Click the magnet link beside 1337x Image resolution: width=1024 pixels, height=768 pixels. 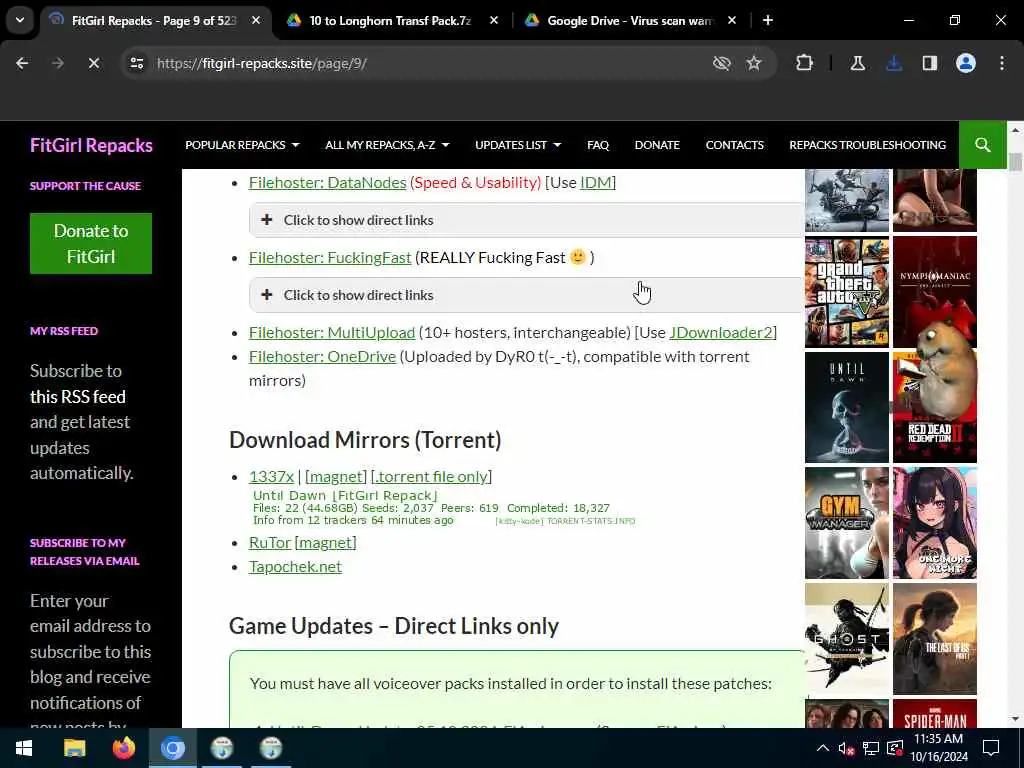click(336, 477)
